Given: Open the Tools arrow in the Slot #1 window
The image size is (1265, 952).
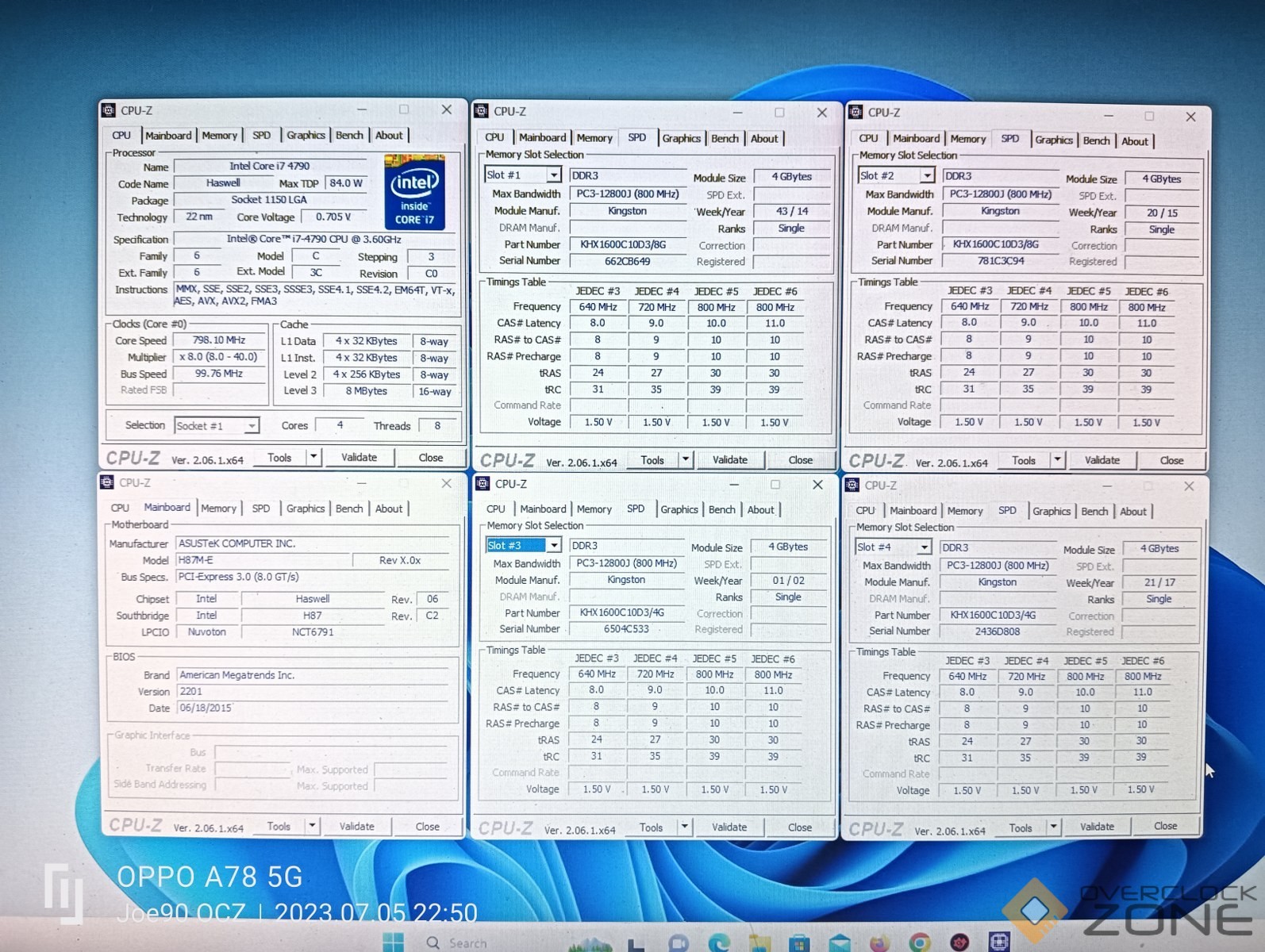Looking at the screenshot, I should tap(686, 459).
